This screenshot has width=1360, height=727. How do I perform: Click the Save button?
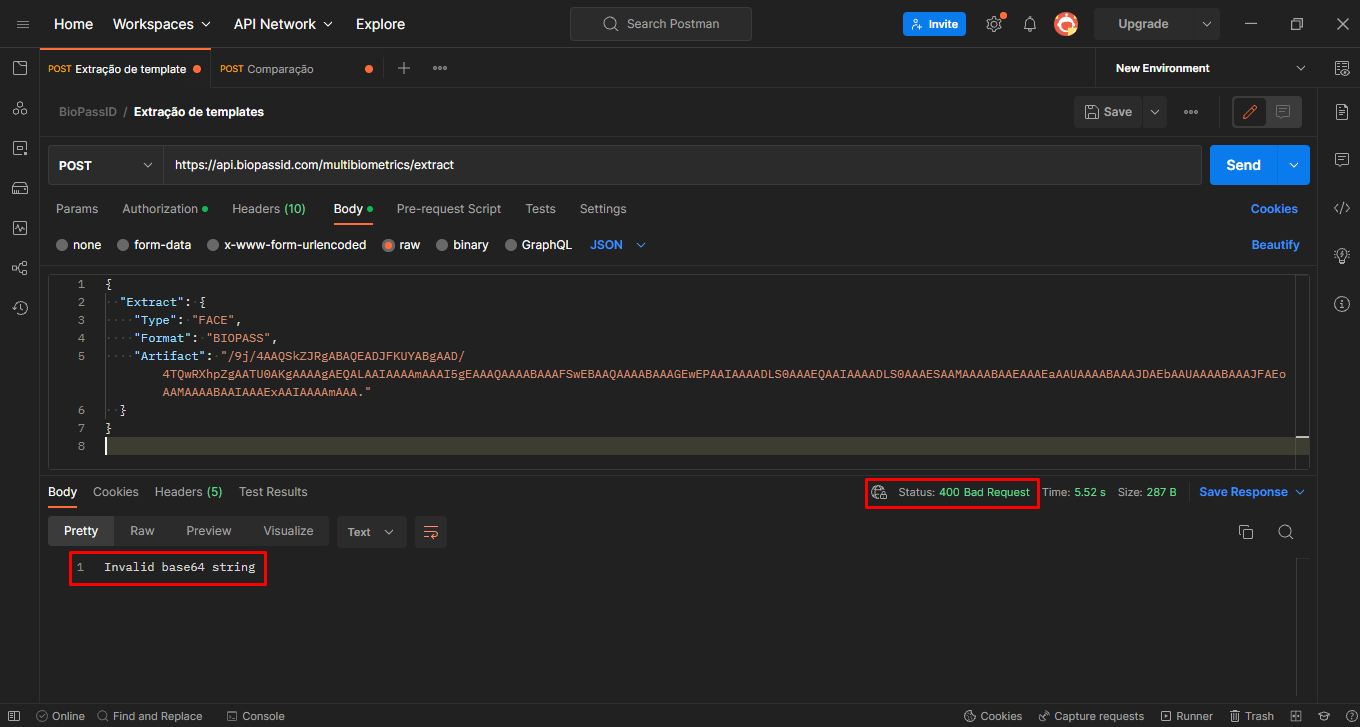pos(1109,112)
